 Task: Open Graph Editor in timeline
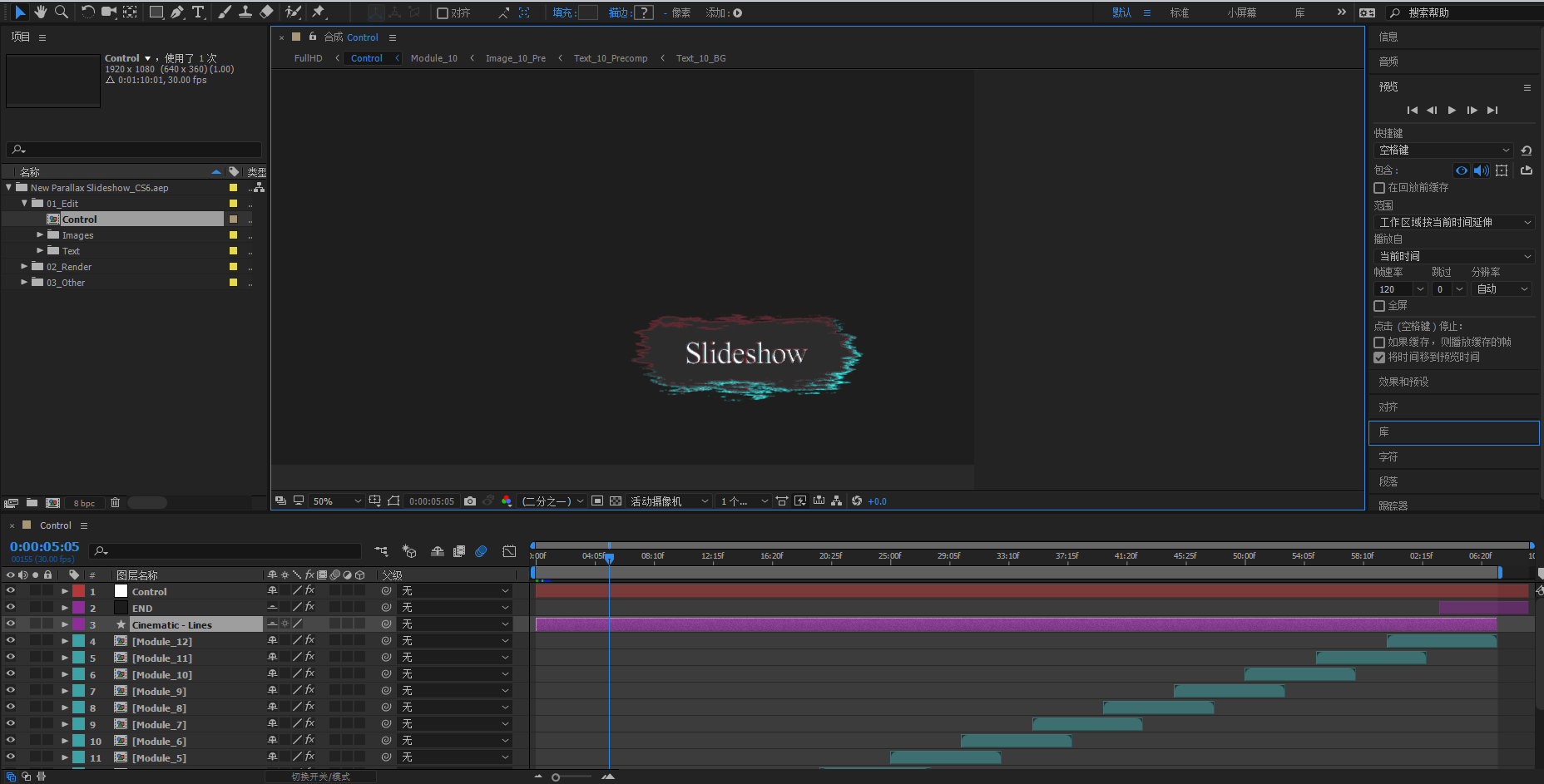pyautogui.click(x=510, y=551)
